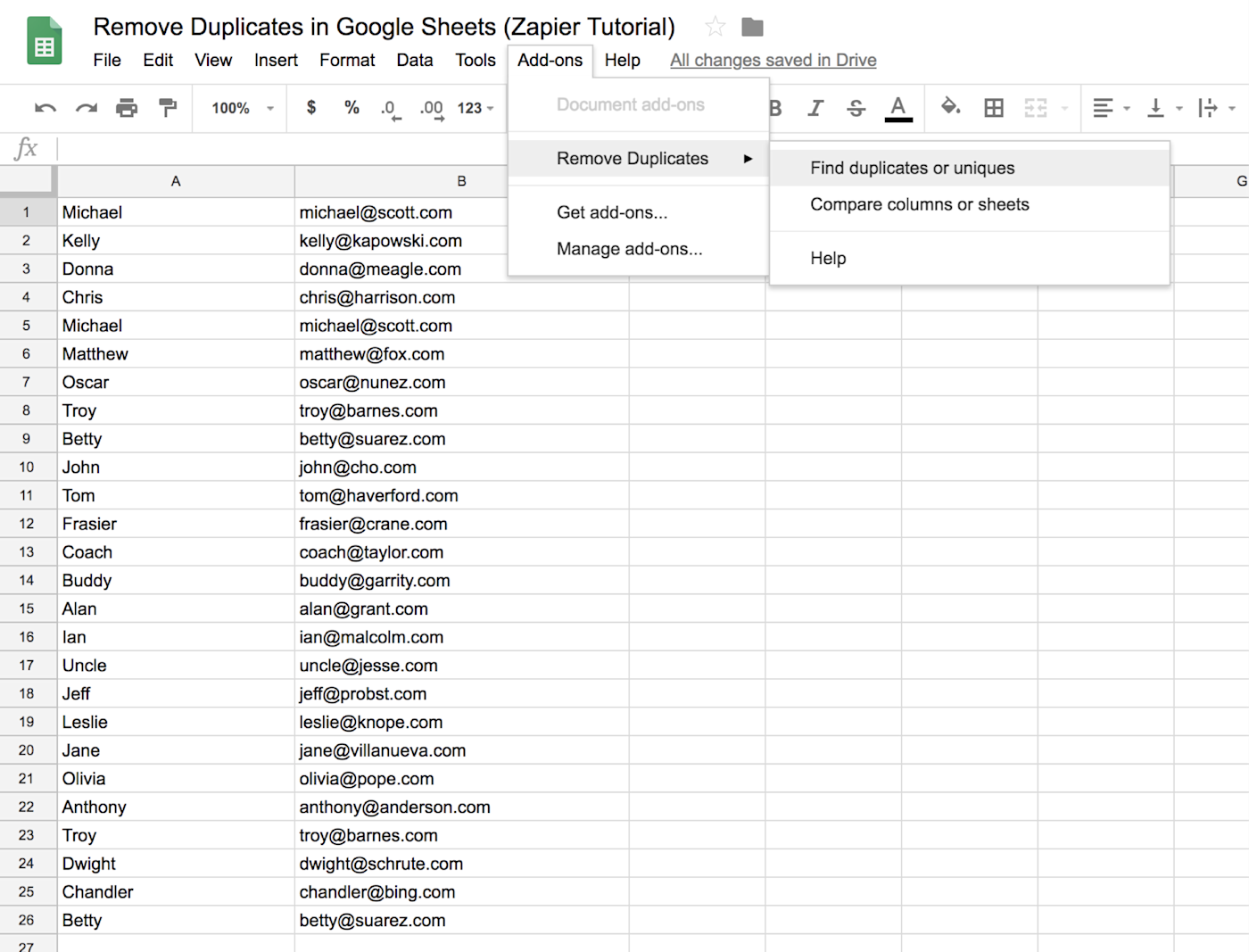Screen dimensions: 1249x952
Task: Open the Borders tool
Action: (x=994, y=108)
